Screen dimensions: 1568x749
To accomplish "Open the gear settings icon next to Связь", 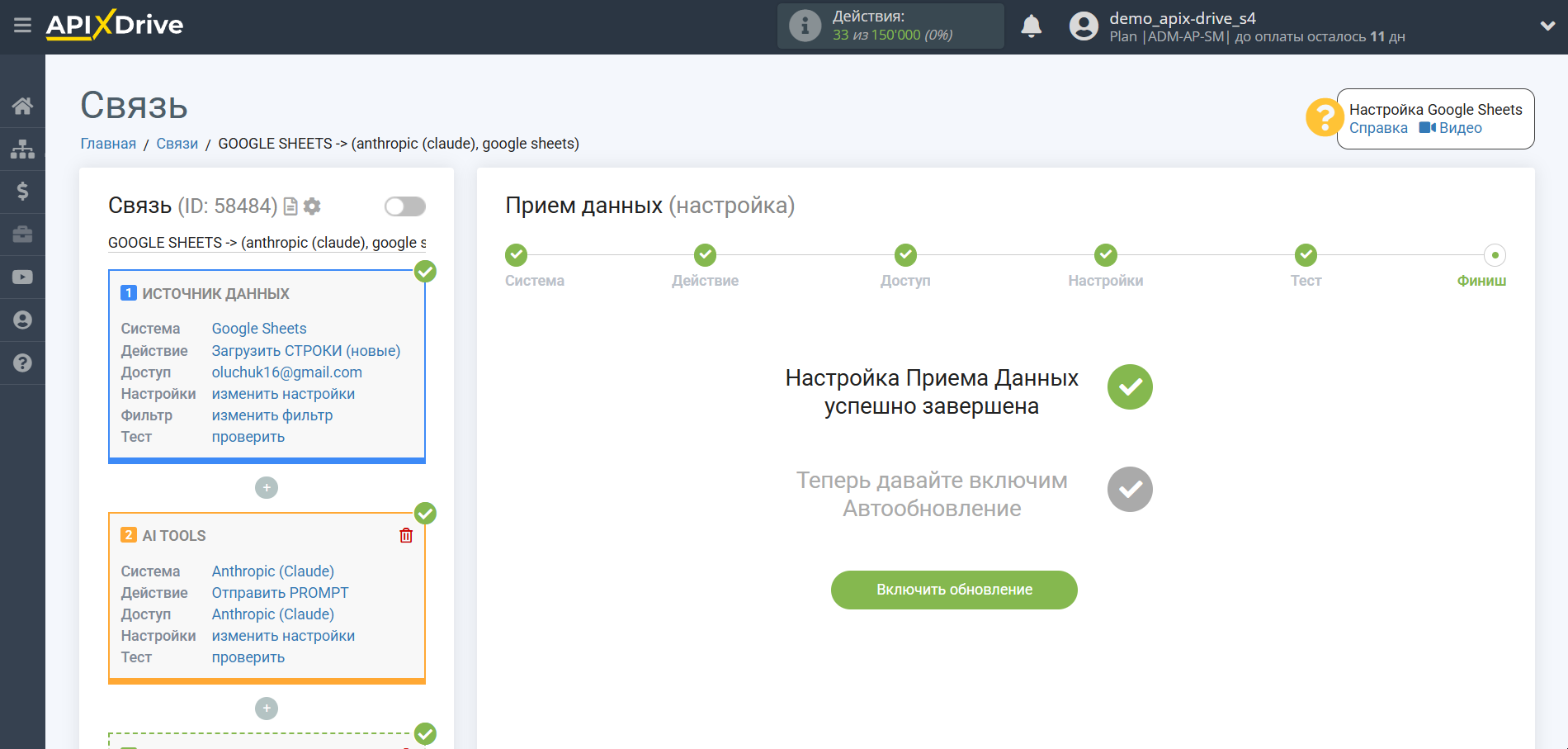I will coord(312,206).
